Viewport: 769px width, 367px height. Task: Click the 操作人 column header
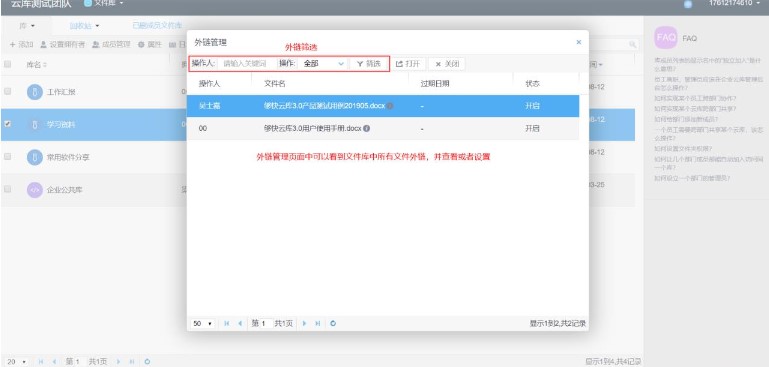click(x=209, y=84)
